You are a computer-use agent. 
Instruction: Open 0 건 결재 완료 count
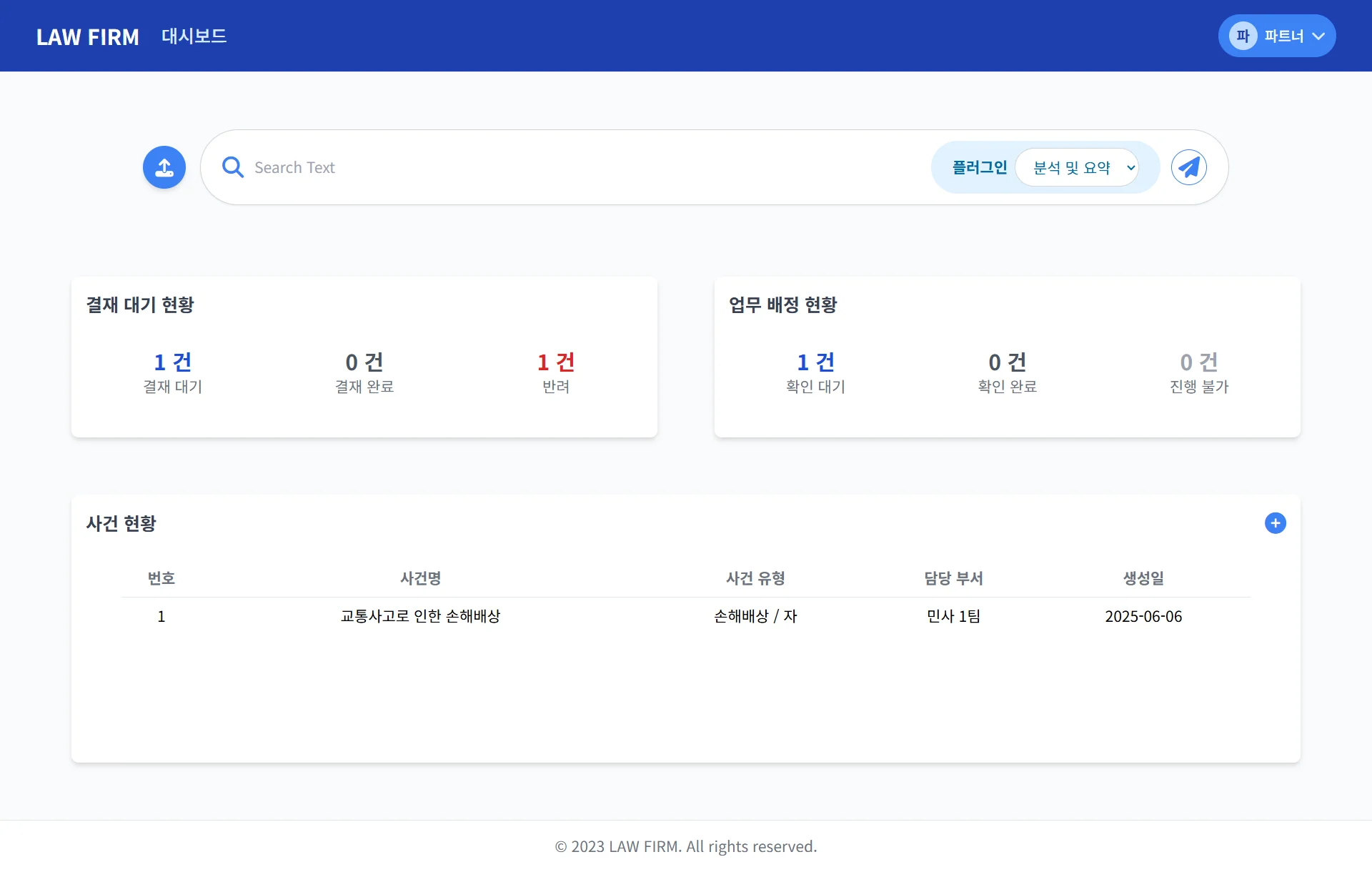click(364, 372)
